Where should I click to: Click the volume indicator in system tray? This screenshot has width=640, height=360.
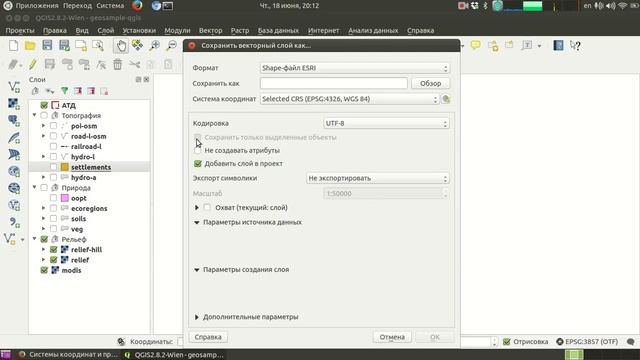[x=611, y=6]
